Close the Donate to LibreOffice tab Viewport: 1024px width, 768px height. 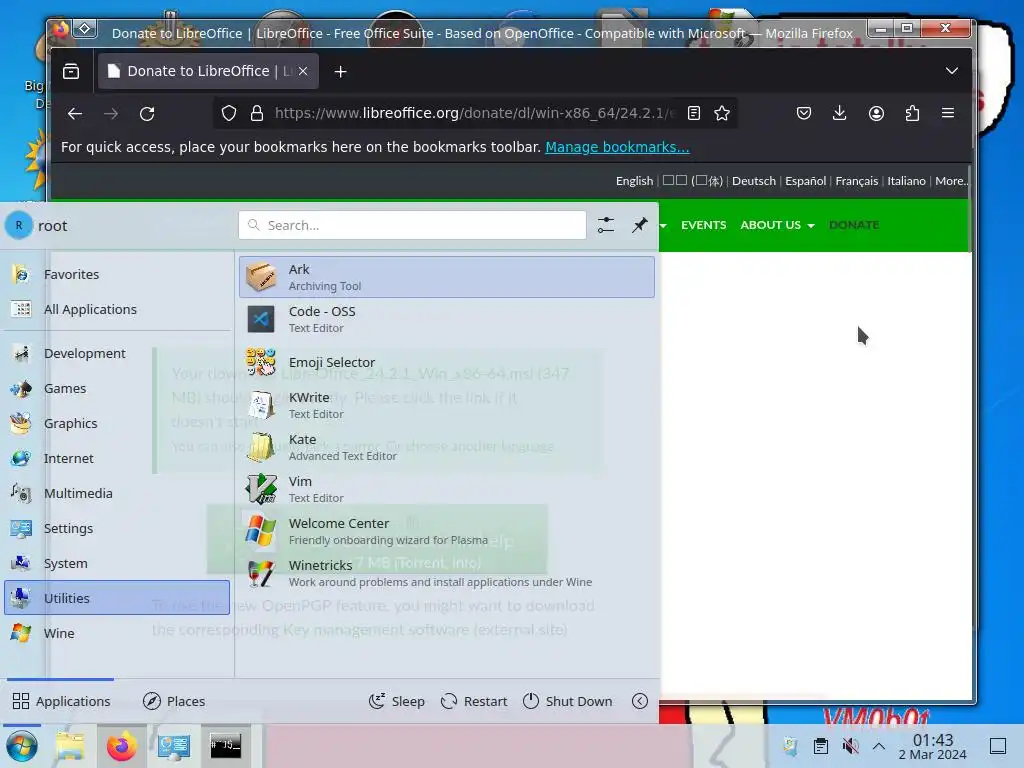(303, 71)
